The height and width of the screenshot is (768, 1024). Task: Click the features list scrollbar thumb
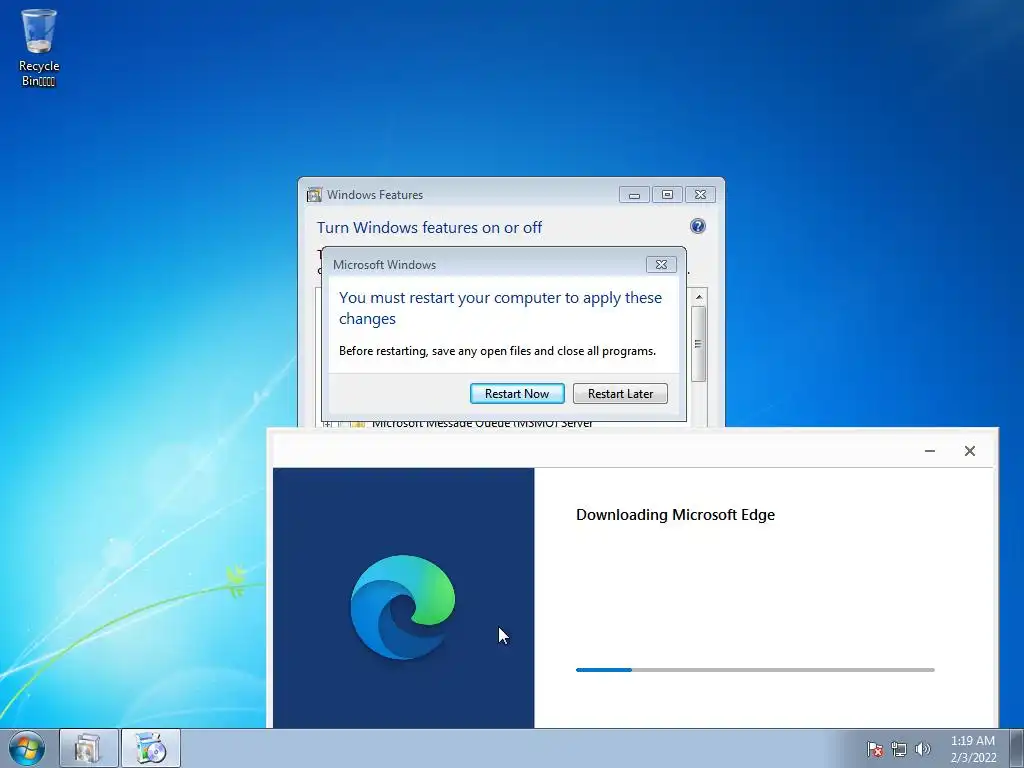[699, 344]
